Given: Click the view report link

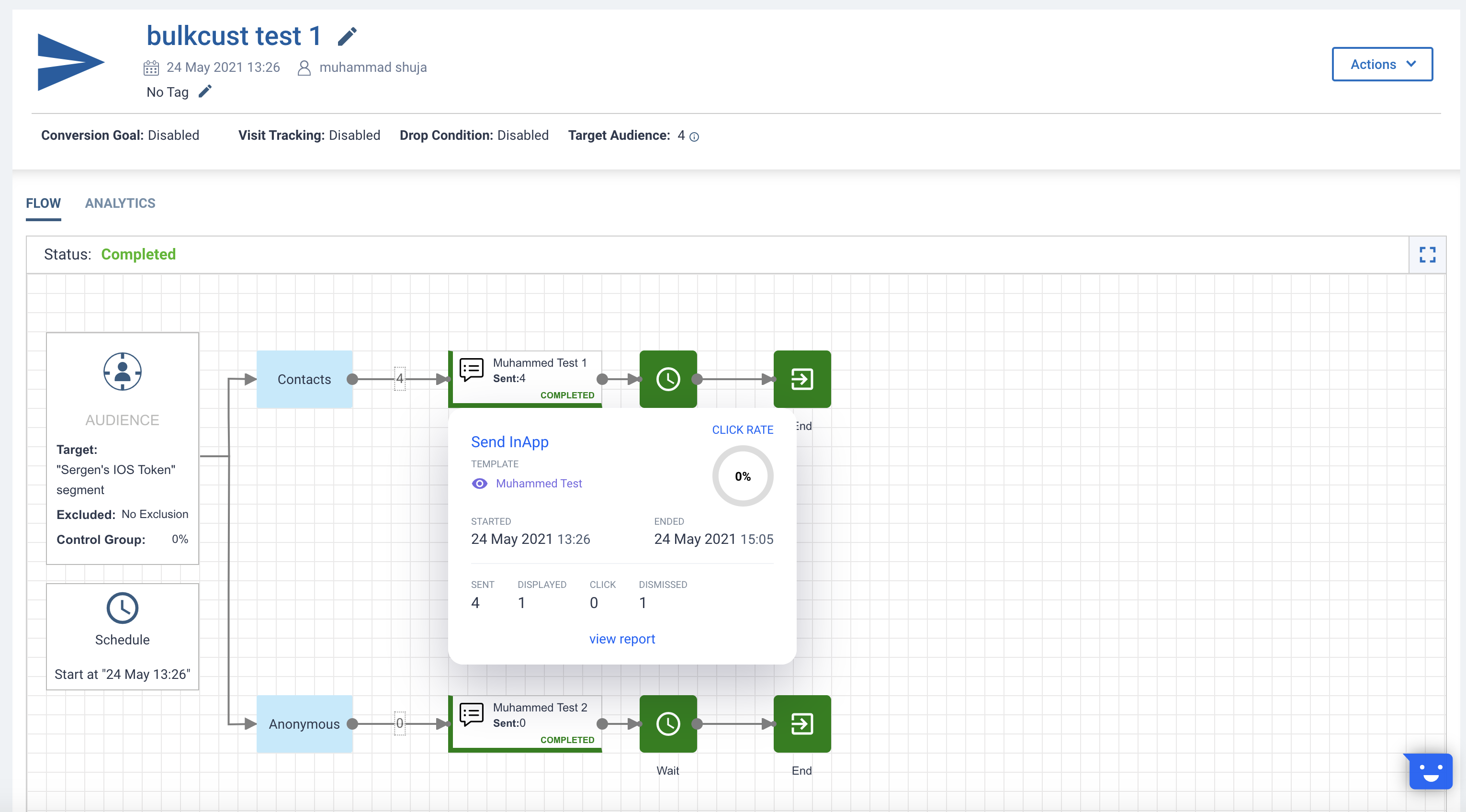Looking at the screenshot, I should tap(622, 639).
